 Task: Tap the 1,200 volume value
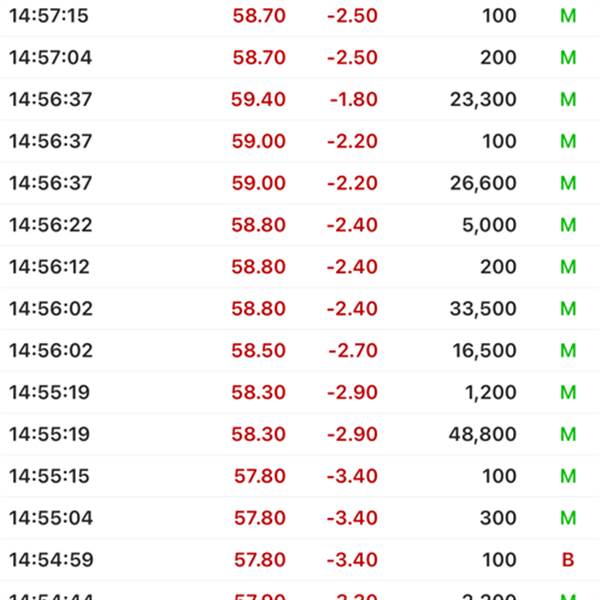coord(490,392)
